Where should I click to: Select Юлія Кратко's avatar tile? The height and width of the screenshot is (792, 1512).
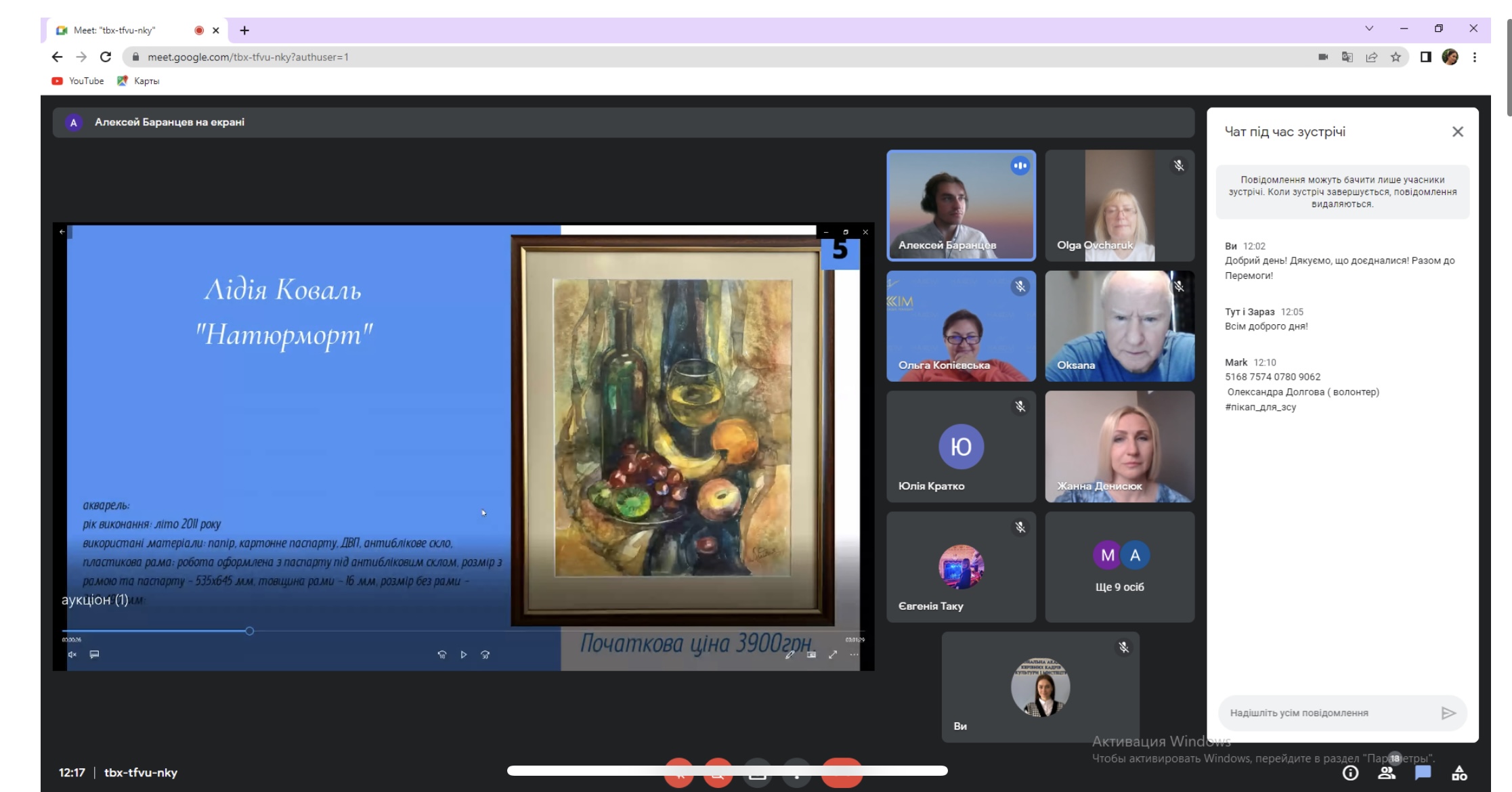tap(961, 447)
